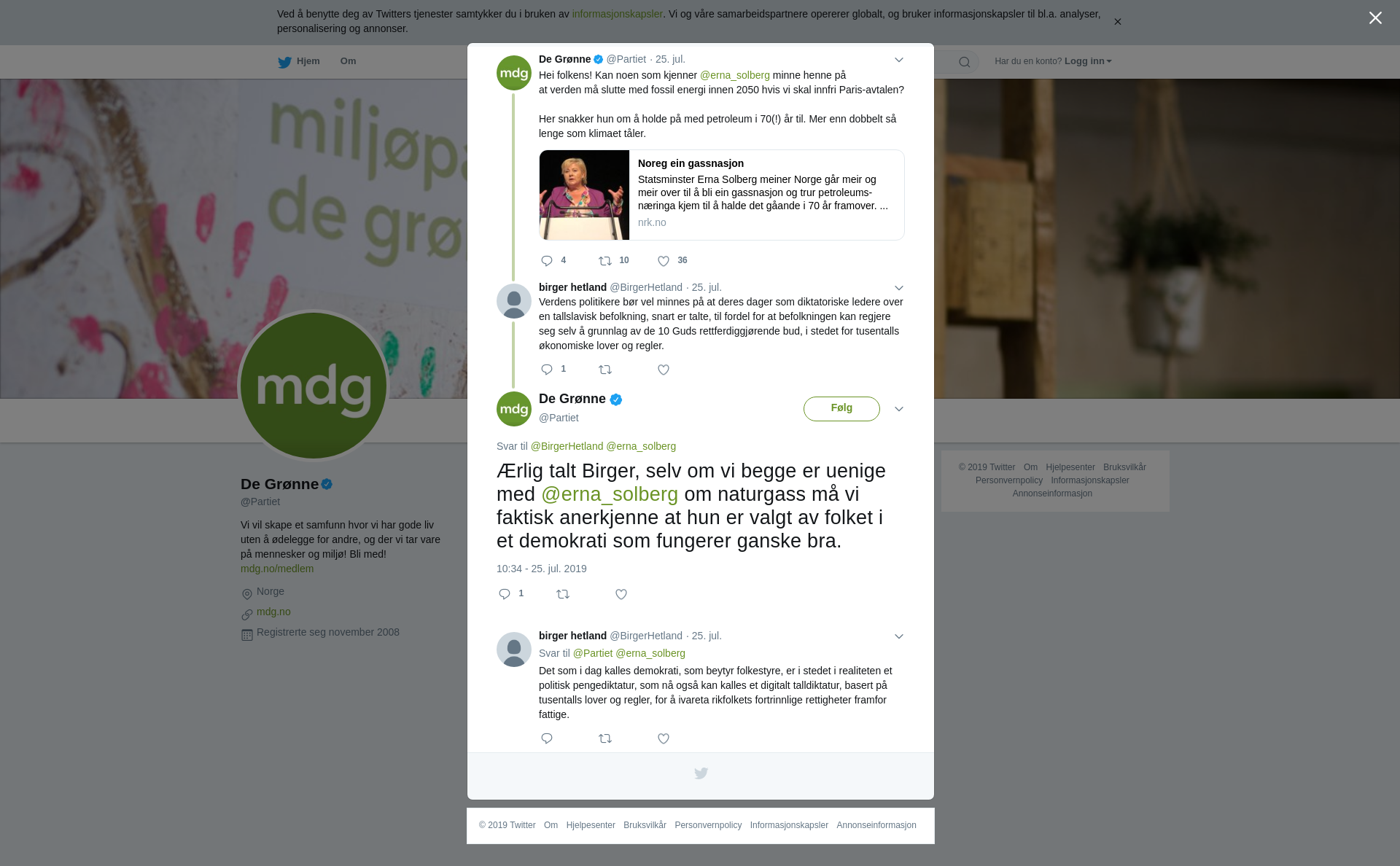1400x866 pixels.
Task: Like the tweet with 36 likes
Action: (664, 261)
